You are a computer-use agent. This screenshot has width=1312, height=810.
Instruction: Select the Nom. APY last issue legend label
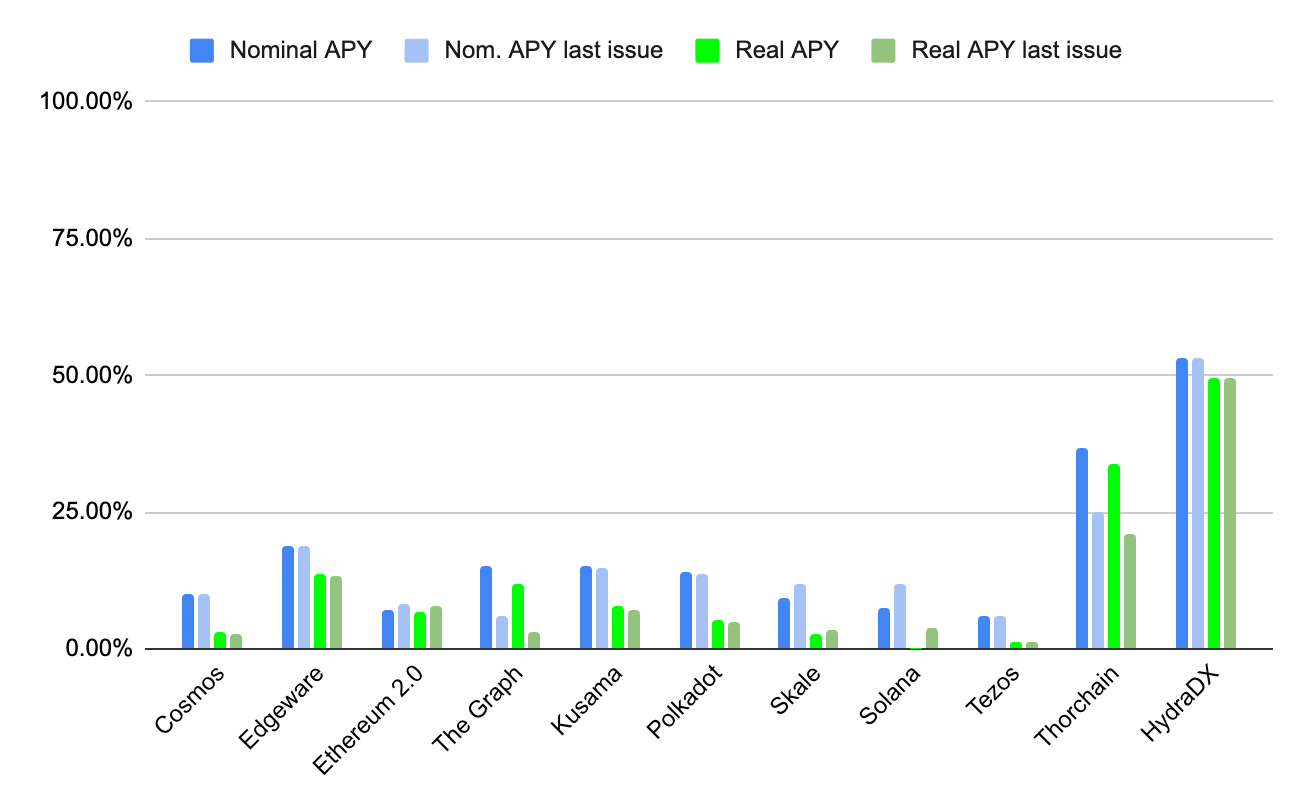[553, 50]
